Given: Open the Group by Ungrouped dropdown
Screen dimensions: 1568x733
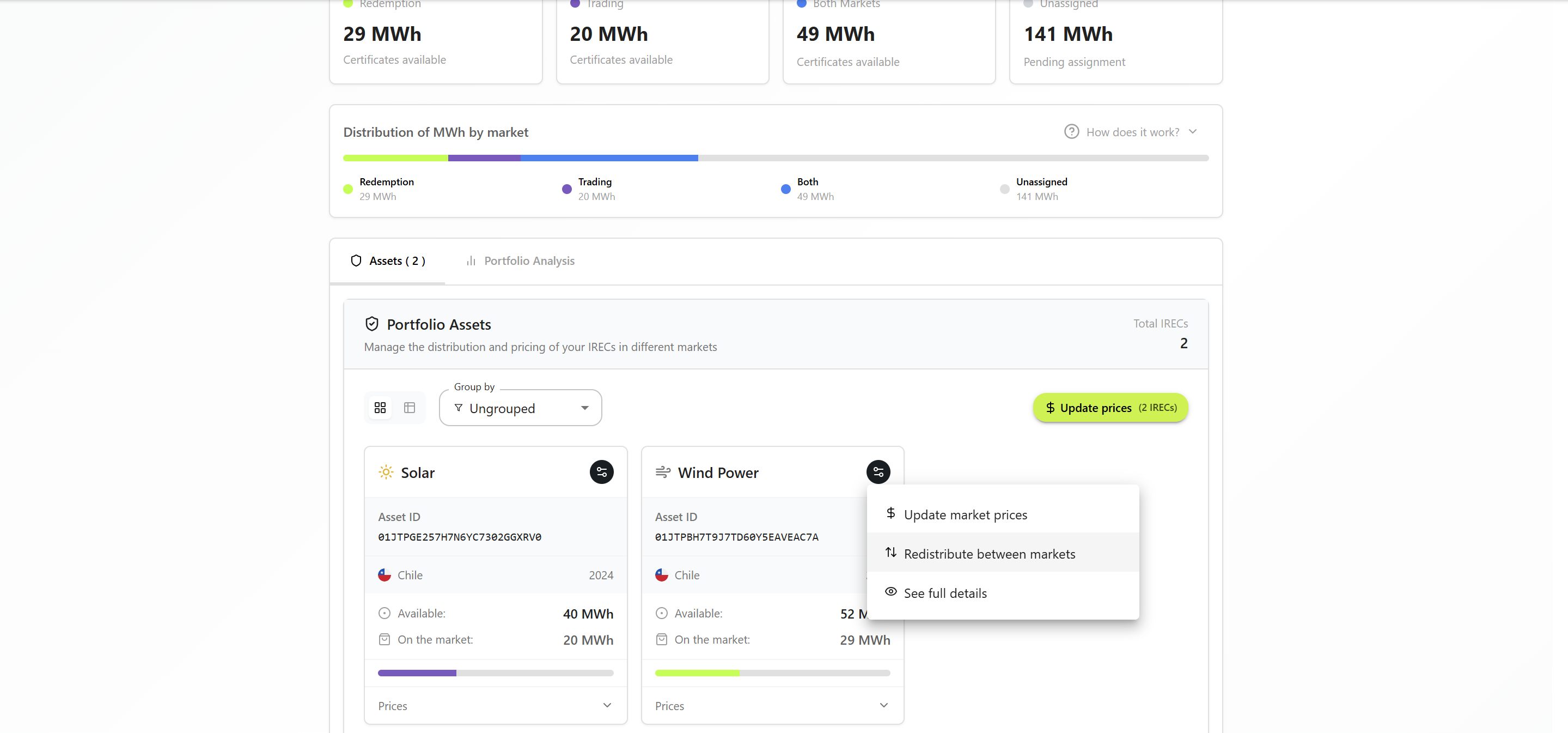Looking at the screenshot, I should 521,408.
